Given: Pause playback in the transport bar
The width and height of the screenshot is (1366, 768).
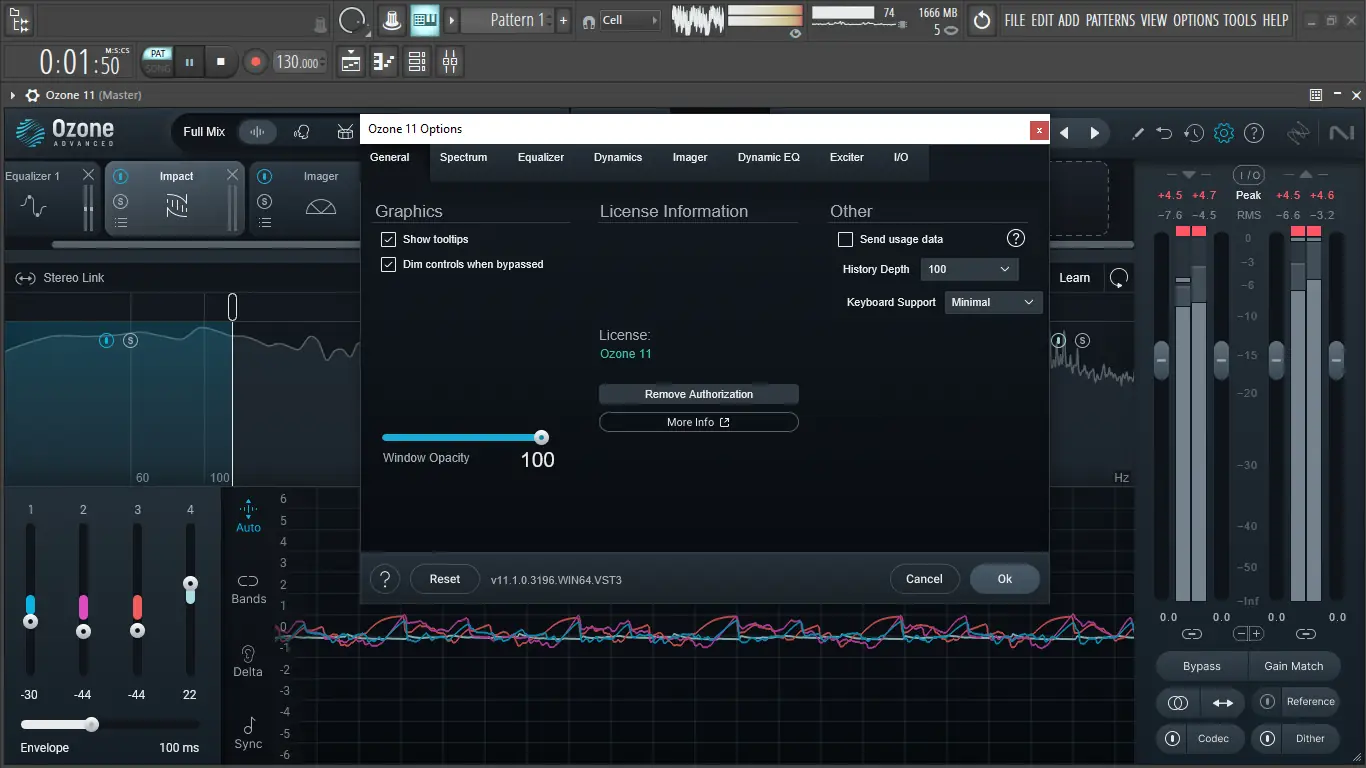Looking at the screenshot, I should pyautogui.click(x=189, y=62).
